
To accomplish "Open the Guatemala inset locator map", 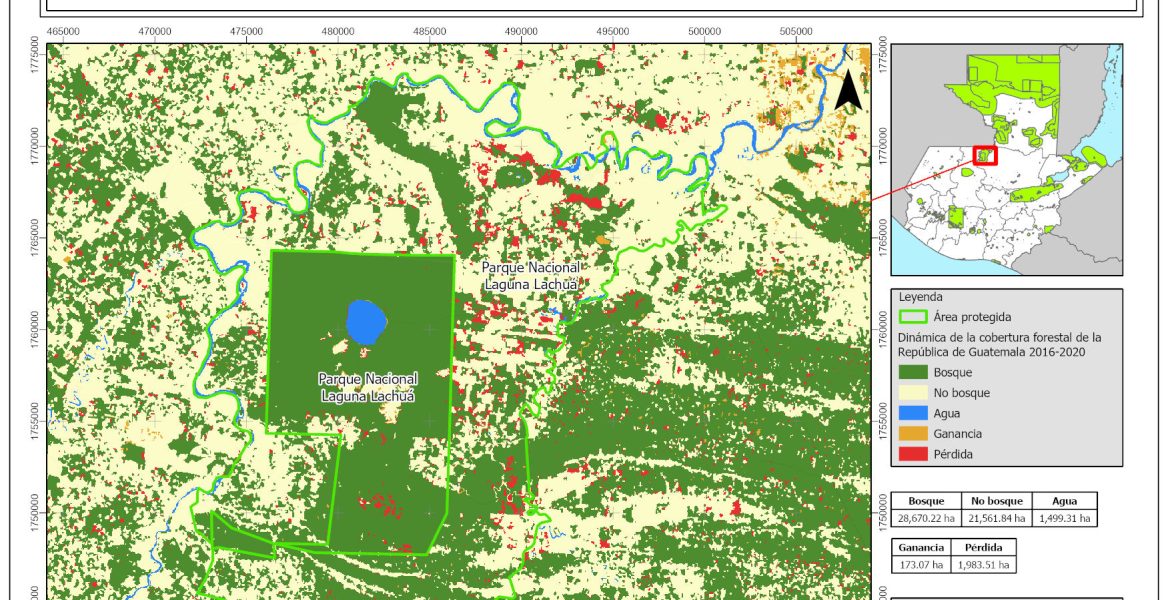I will (1006, 159).
